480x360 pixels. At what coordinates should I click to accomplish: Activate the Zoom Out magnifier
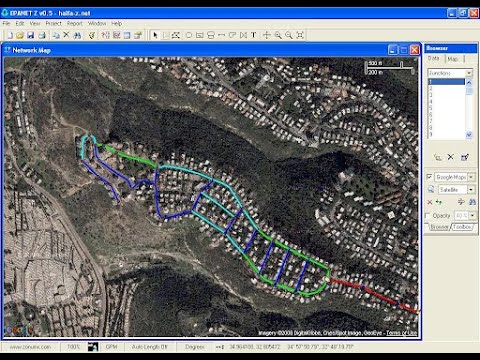tap(289, 35)
